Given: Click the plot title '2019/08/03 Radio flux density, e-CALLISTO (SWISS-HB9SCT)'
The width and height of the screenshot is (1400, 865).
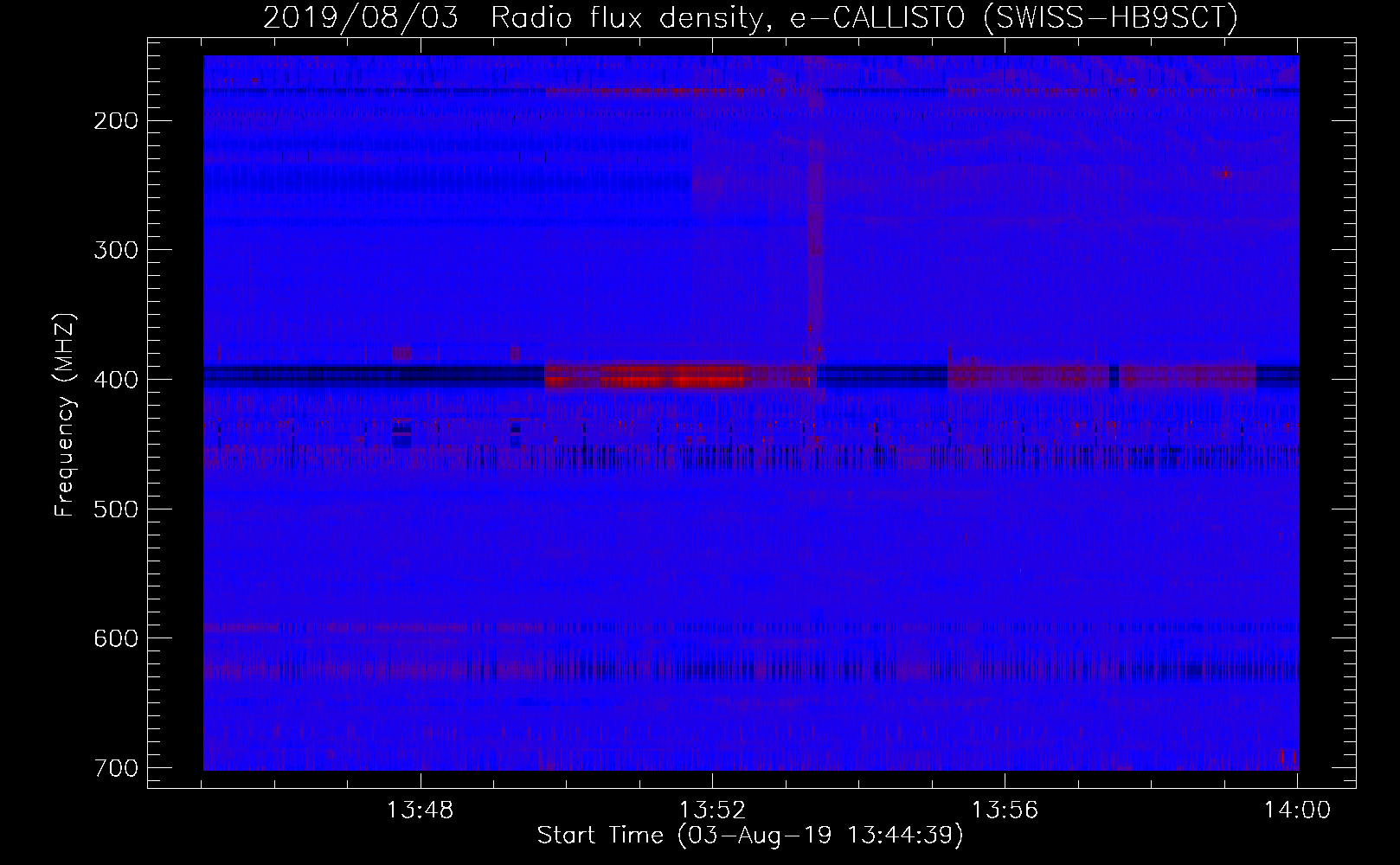Looking at the screenshot, I should click(750, 17).
